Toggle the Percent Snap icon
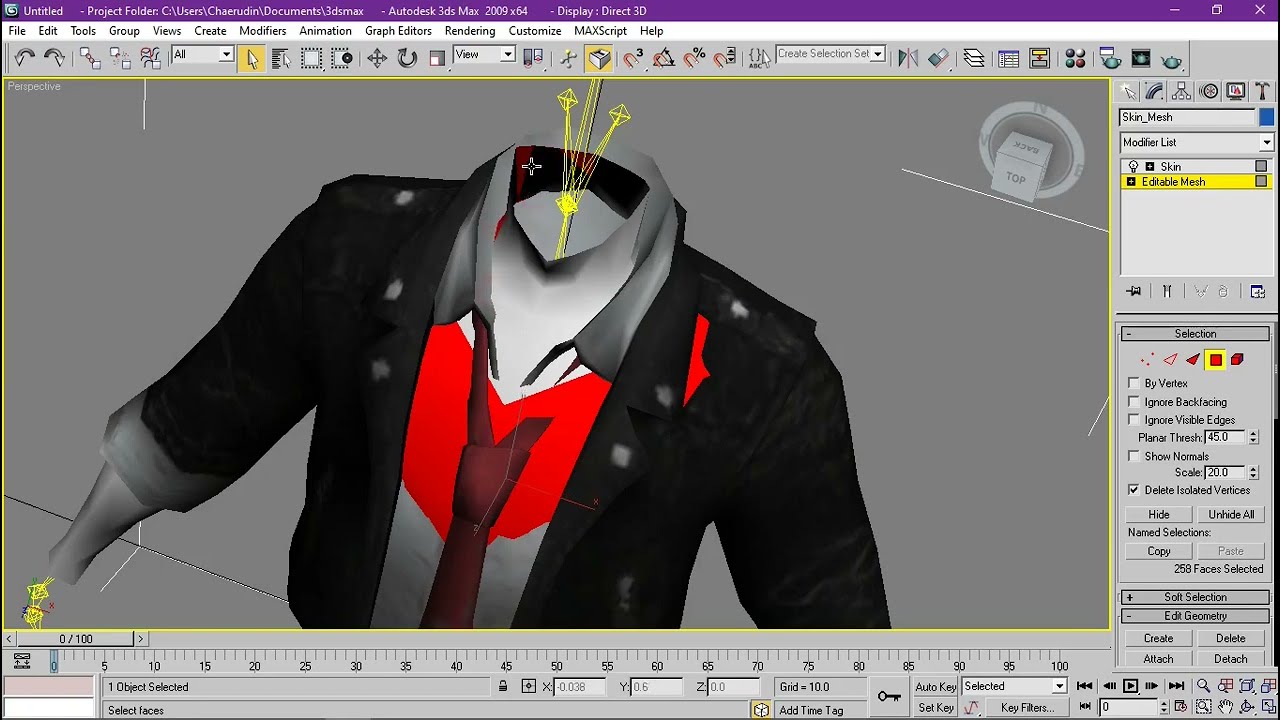Image resolution: width=1280 pixels, height=720 pixels. tap(695, 58)
